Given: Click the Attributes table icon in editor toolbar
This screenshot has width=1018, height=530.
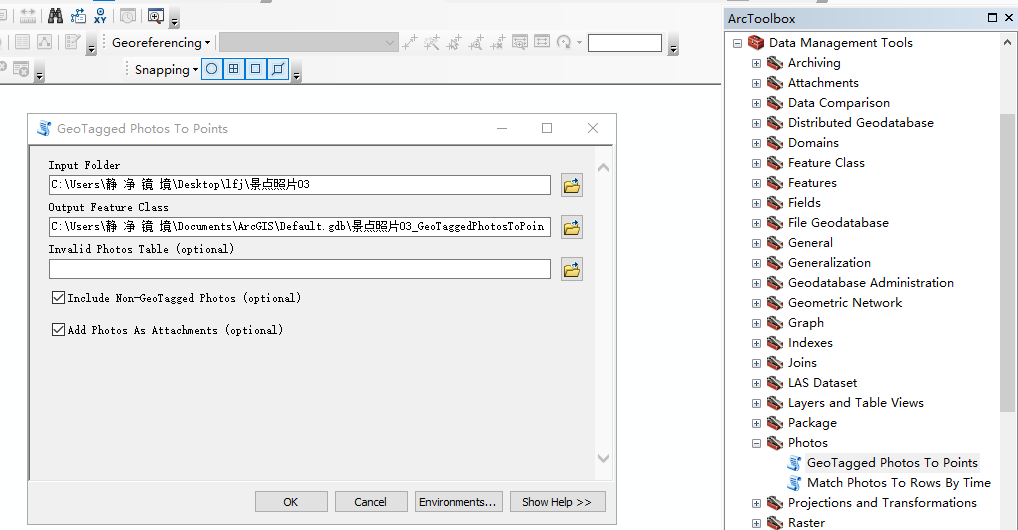Looking at the screenshot, I should tap(23, 43).
